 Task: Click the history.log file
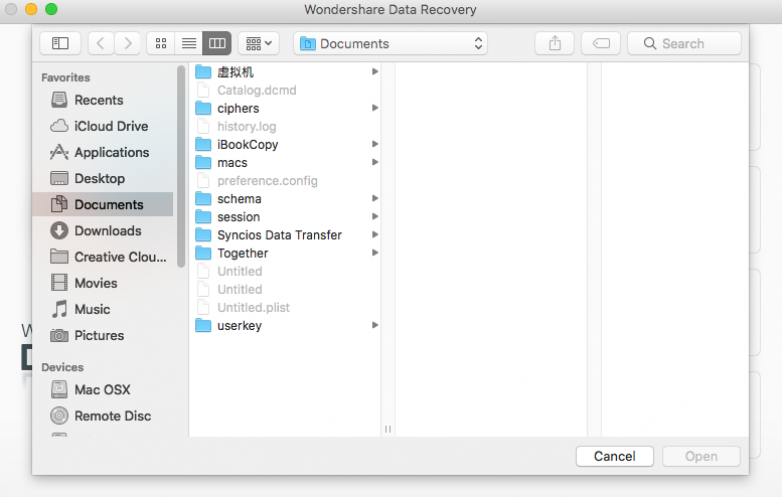tap(287, 127)
